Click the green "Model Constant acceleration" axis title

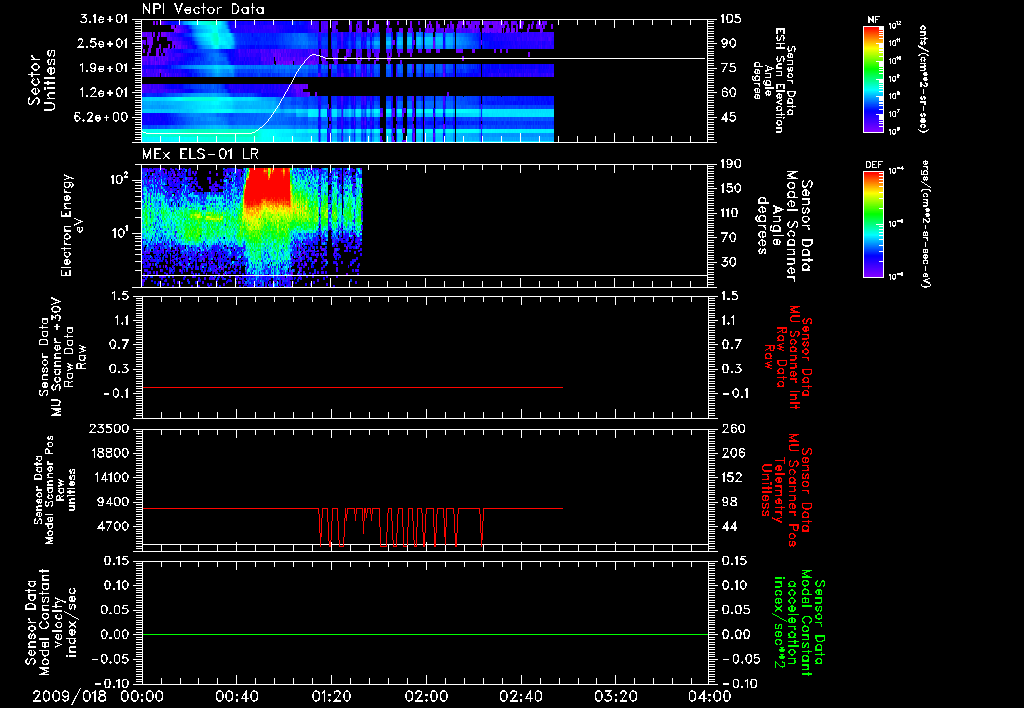(x=799, y=624)
